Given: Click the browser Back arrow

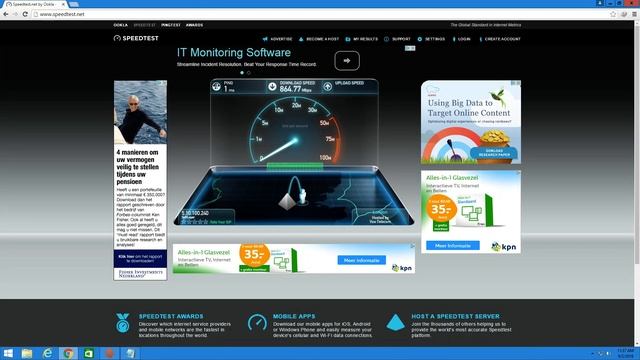Looking at the screenshot, I should tap(6, 14).
